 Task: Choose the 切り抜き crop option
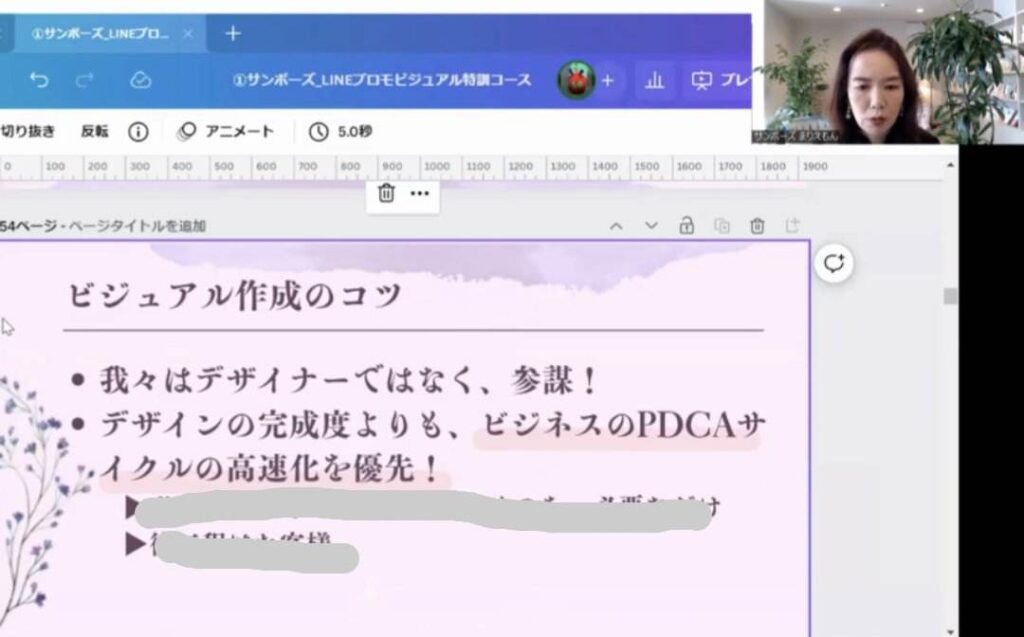(27, 131)
